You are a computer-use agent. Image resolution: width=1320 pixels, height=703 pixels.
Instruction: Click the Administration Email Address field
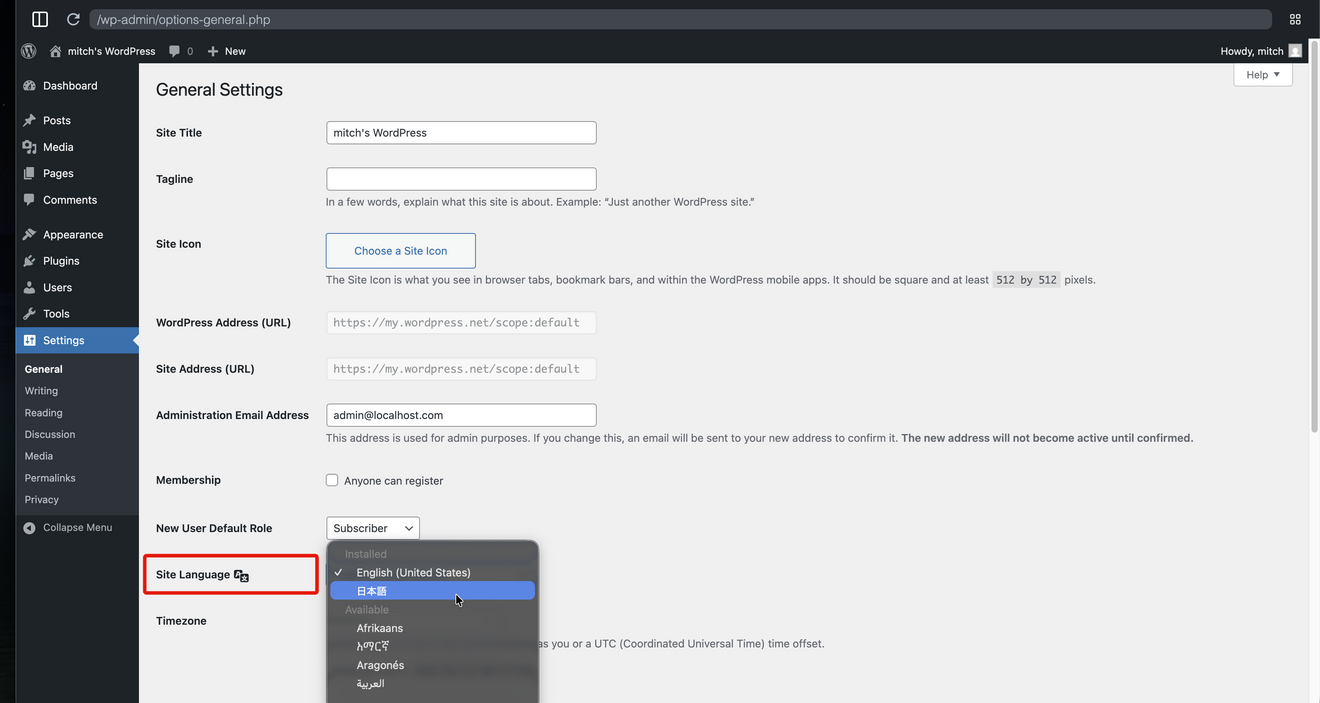click(x=461, y=415)
